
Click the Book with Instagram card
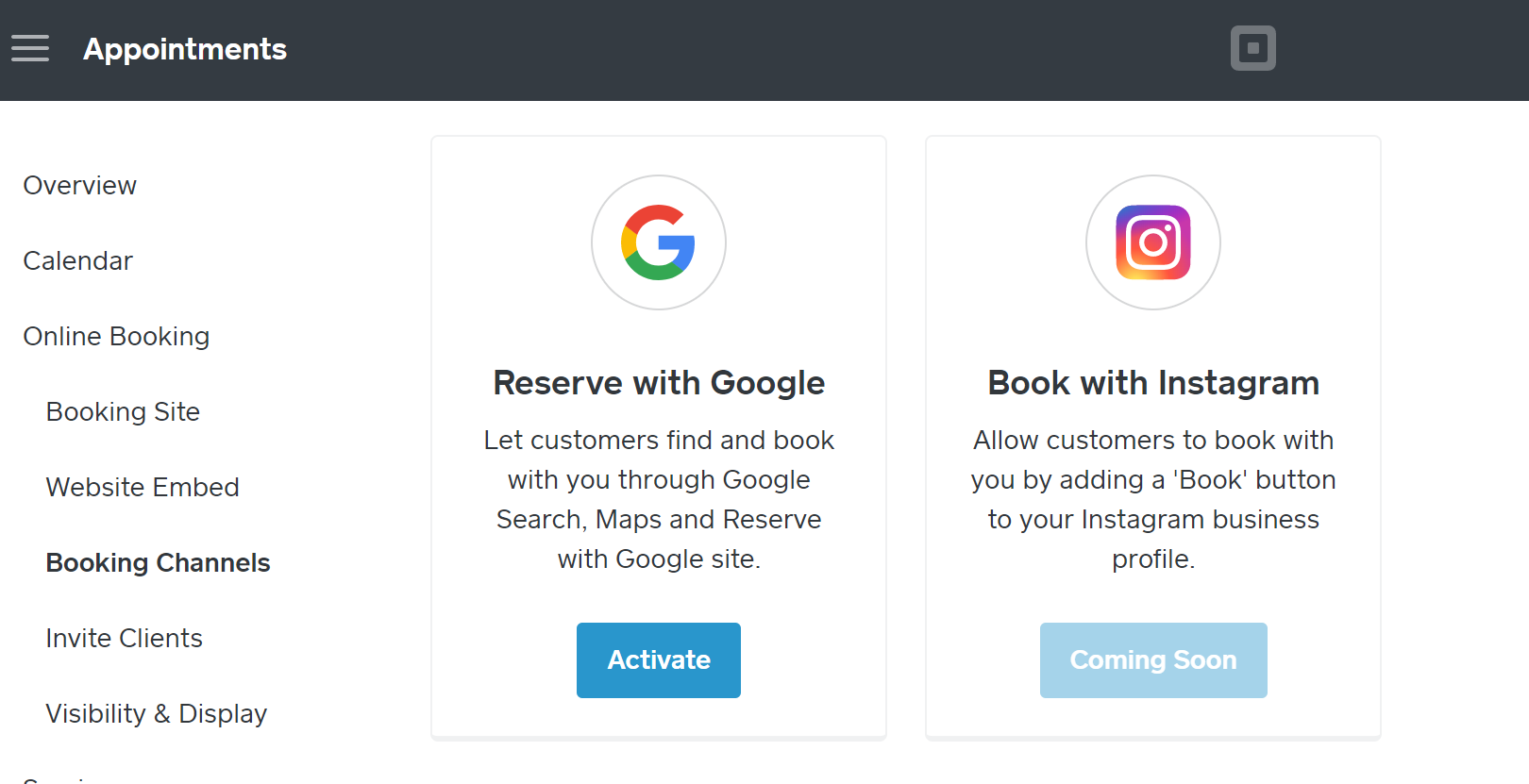[x=1152, y=311]
